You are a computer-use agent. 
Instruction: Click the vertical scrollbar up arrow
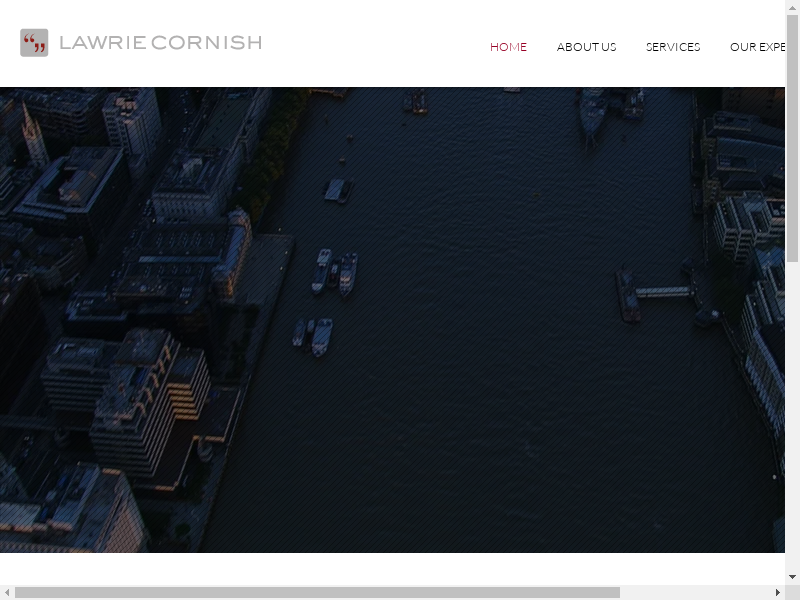(x=792, y=8)
